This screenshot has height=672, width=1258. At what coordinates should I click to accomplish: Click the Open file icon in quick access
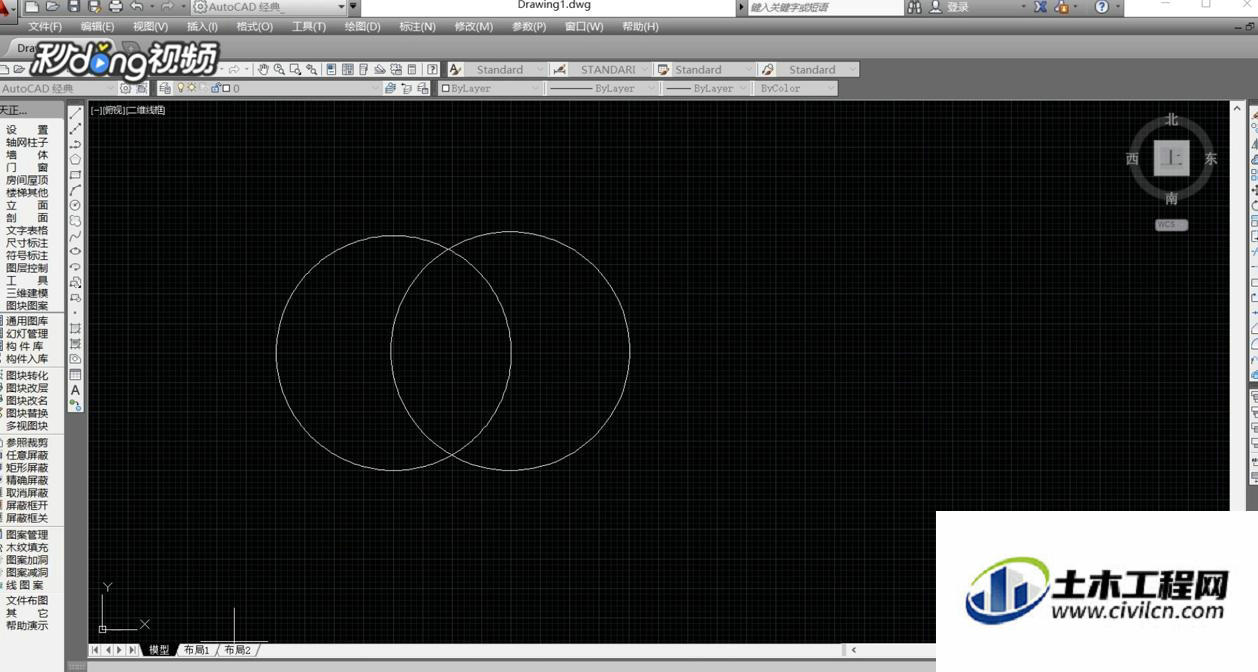[x=52, y=7]
